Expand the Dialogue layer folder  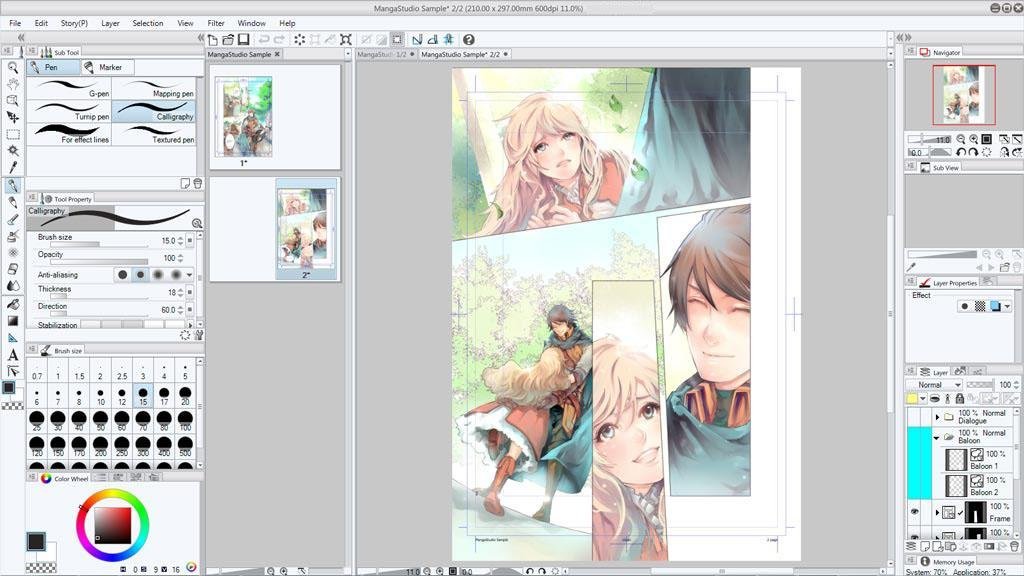click(x=937, y=417)
